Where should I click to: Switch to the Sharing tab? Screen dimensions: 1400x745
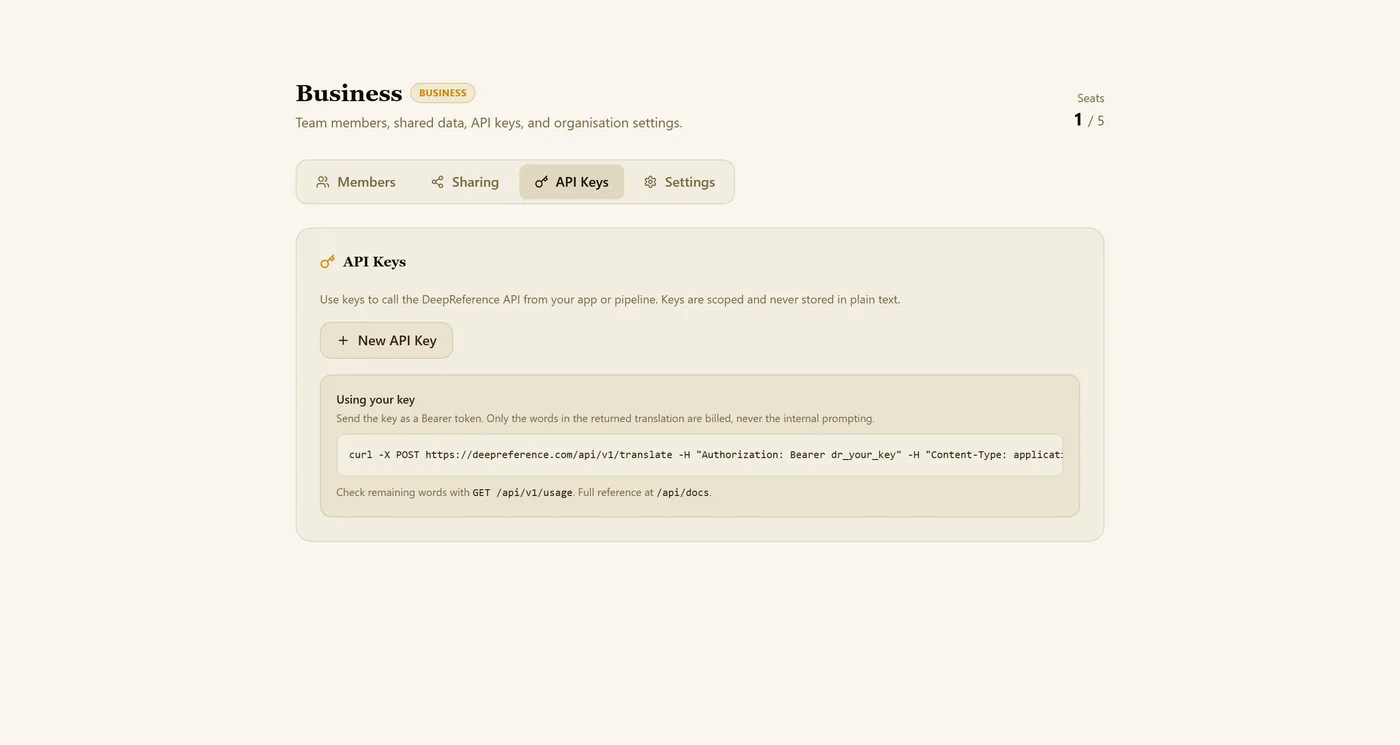click(x=465, y=182)
